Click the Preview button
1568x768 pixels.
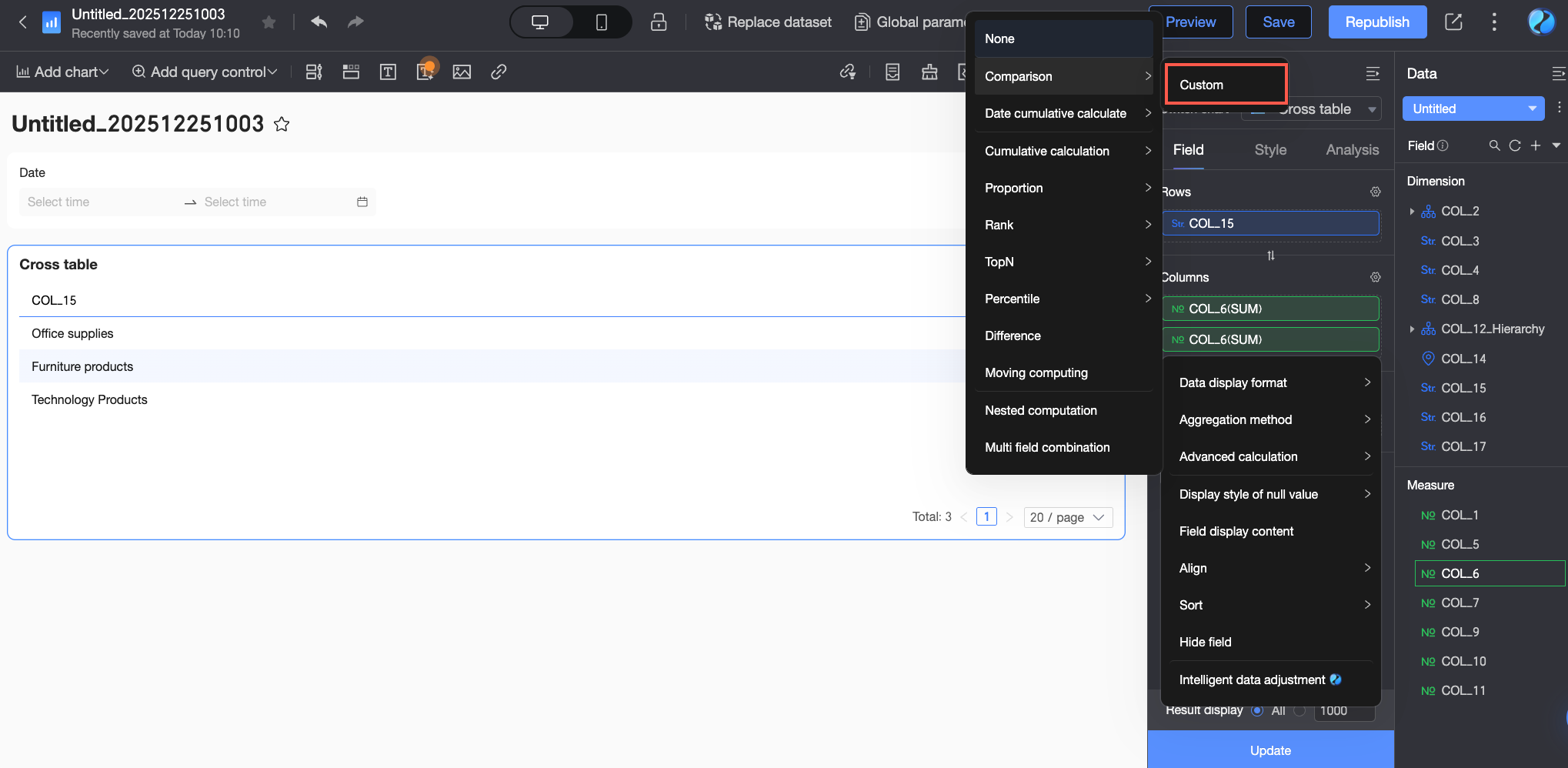click(x=1191, y=22)
